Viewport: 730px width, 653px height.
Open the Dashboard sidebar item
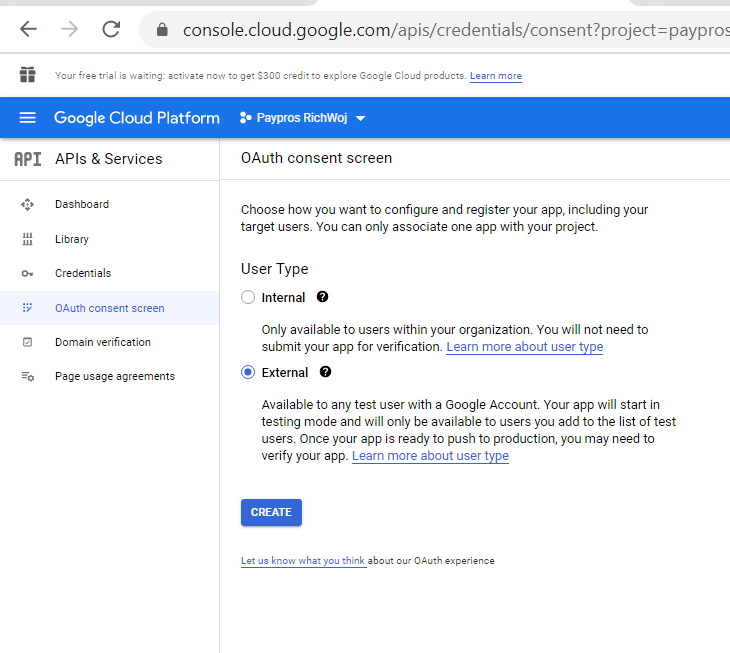tap(109, 204)
